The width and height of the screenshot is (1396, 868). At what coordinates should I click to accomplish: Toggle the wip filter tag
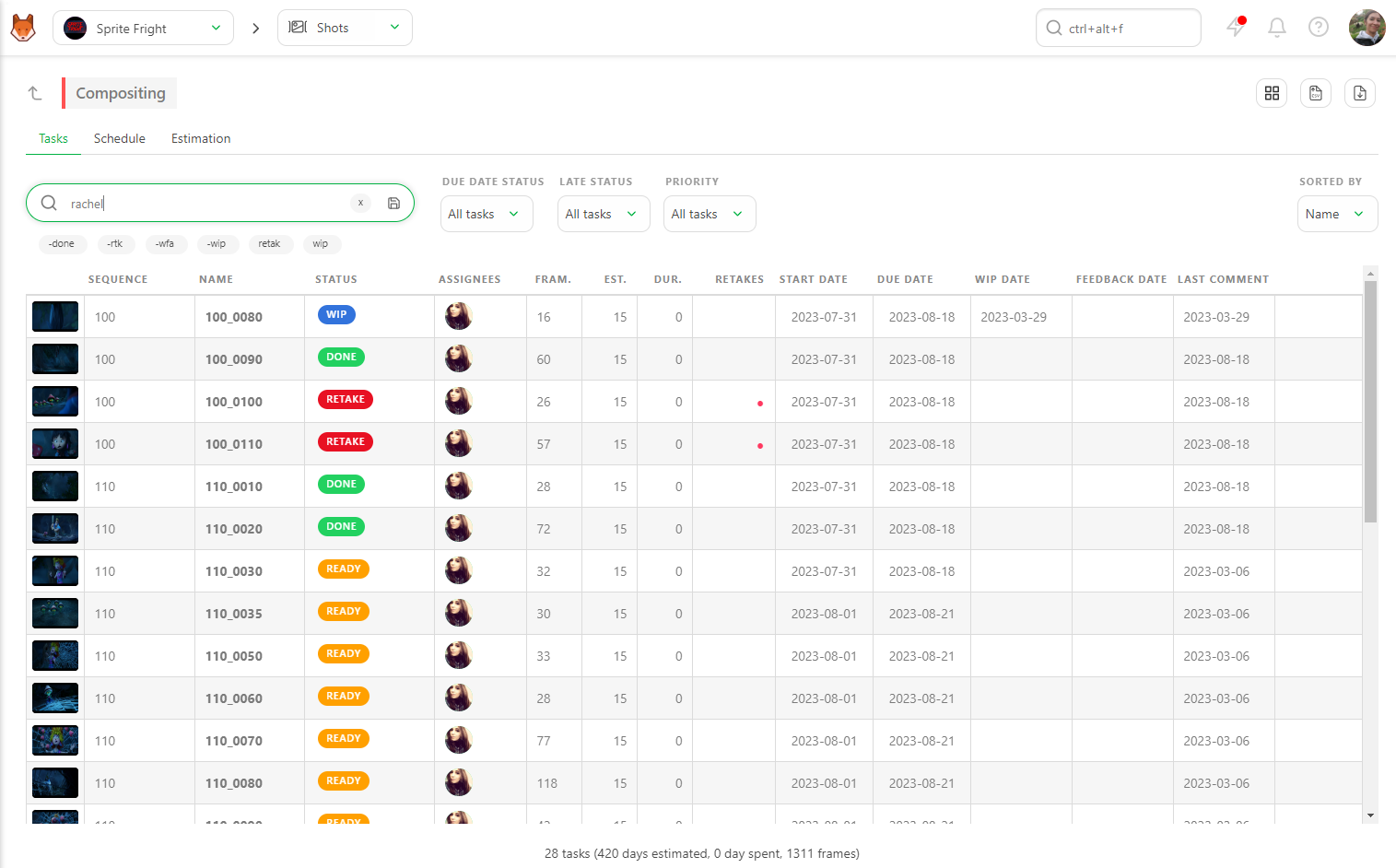pos(321,244)
